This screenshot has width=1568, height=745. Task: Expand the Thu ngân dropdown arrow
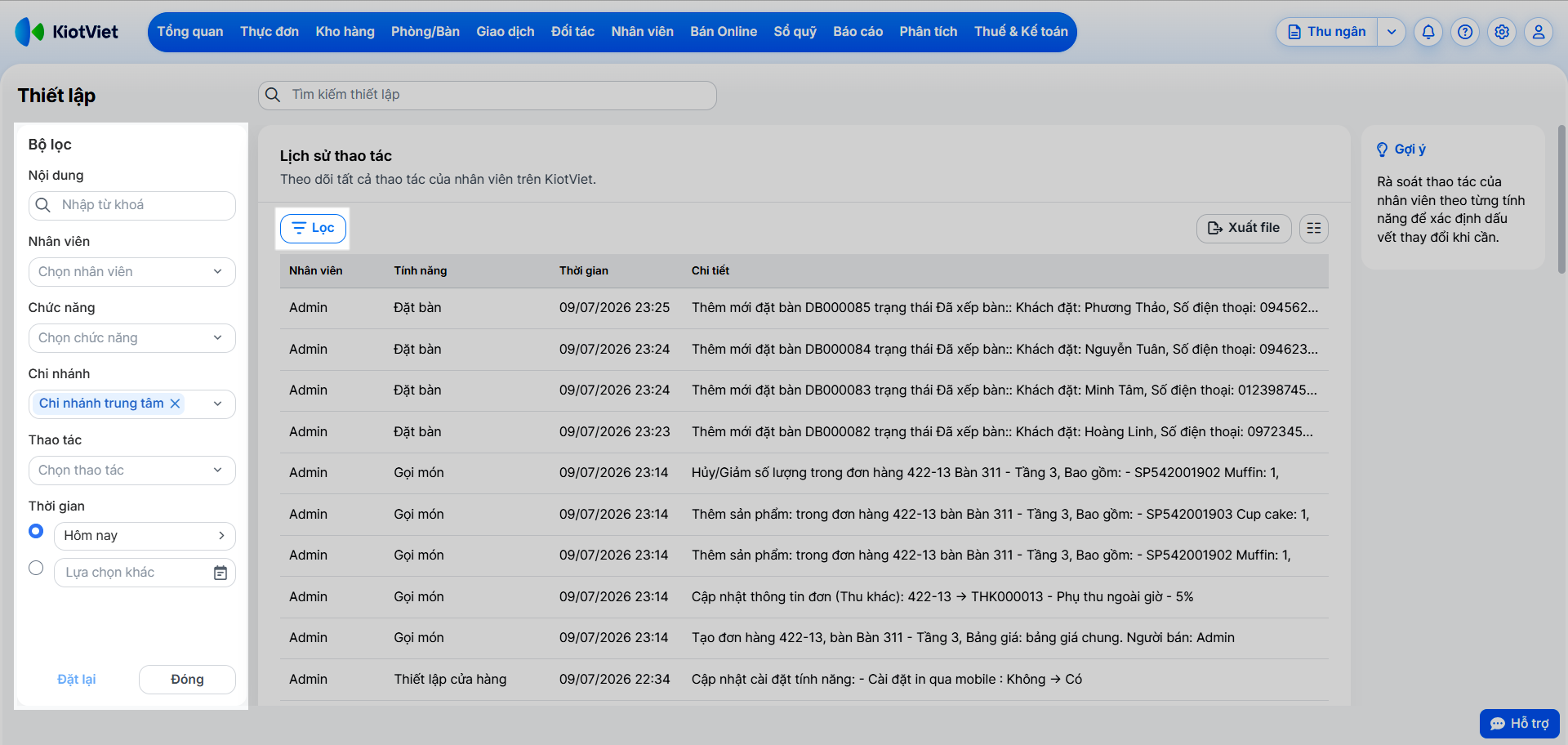coord(1392,32)
